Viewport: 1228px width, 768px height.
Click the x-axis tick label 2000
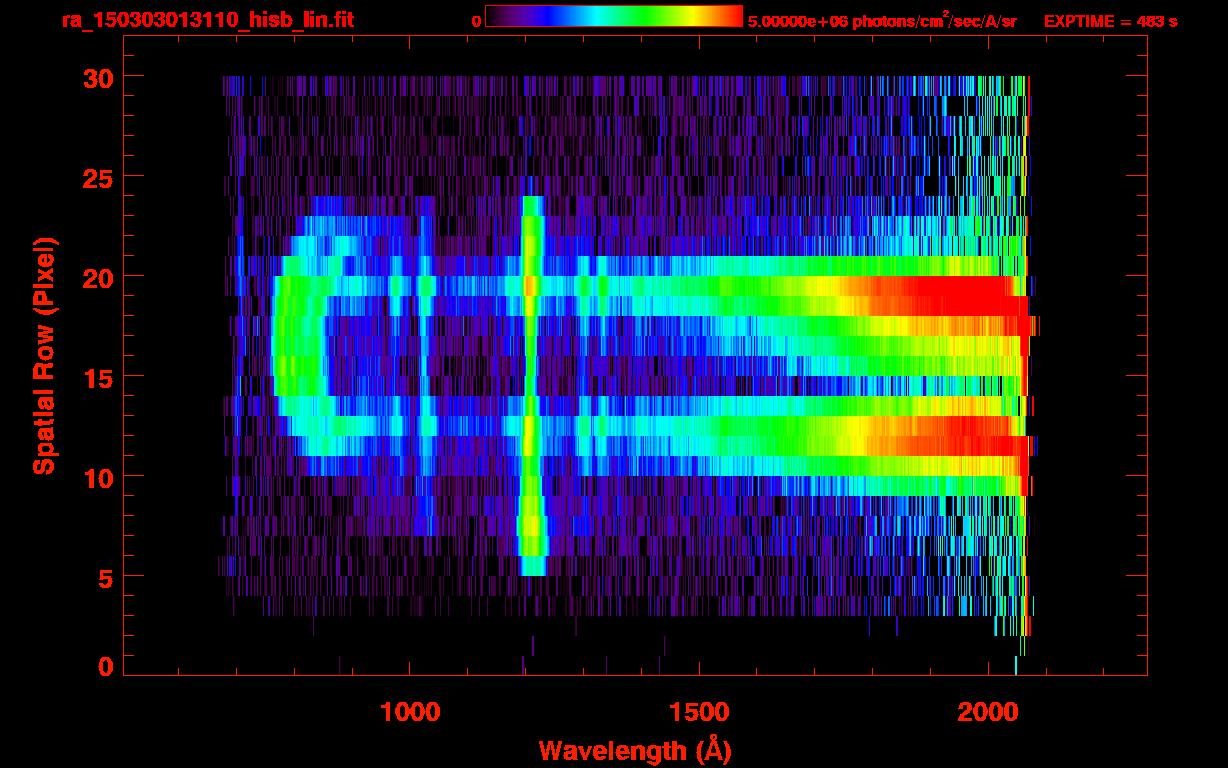[986, 712]
